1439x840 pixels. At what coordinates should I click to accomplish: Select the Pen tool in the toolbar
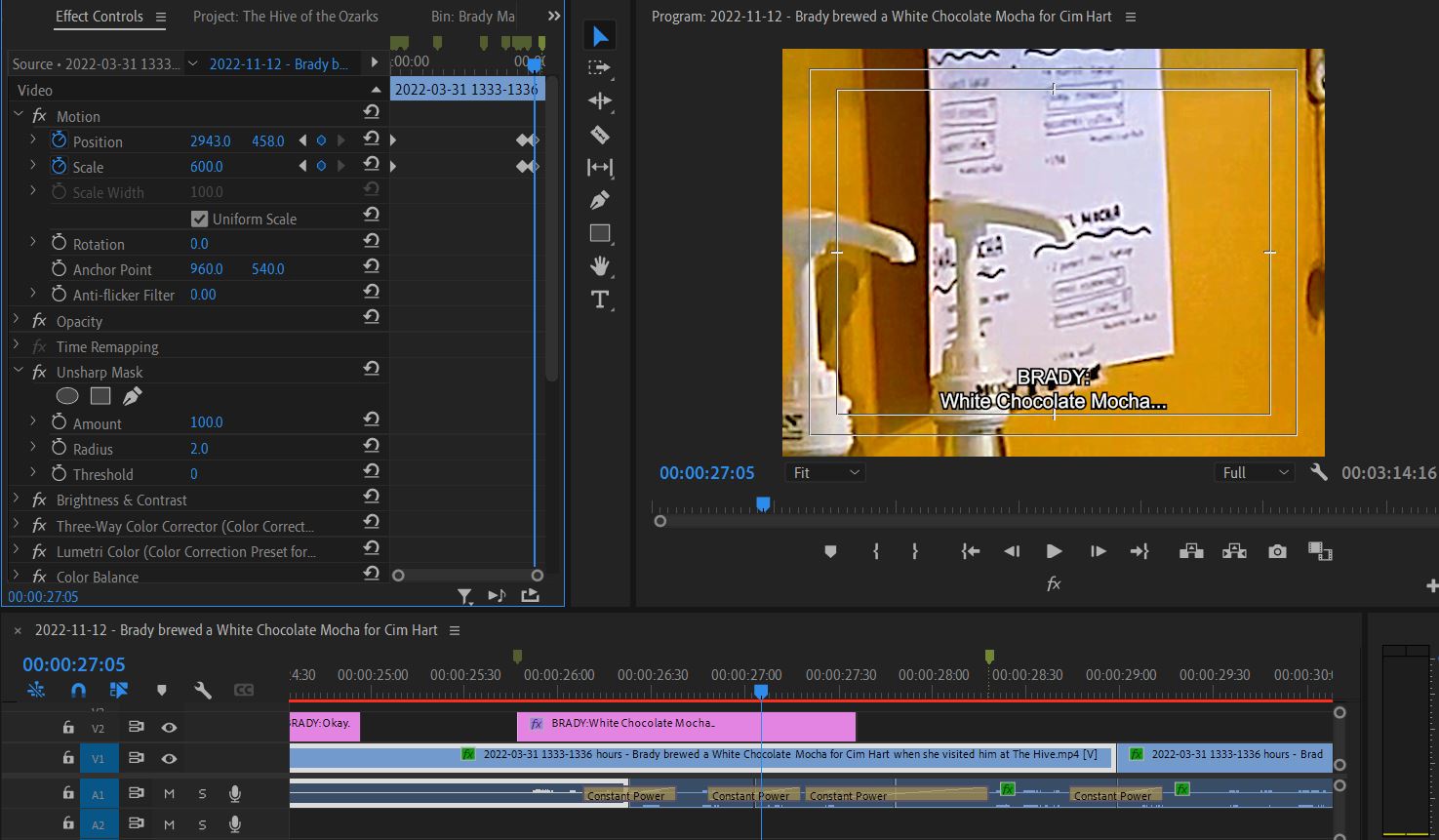pos(600,200)
